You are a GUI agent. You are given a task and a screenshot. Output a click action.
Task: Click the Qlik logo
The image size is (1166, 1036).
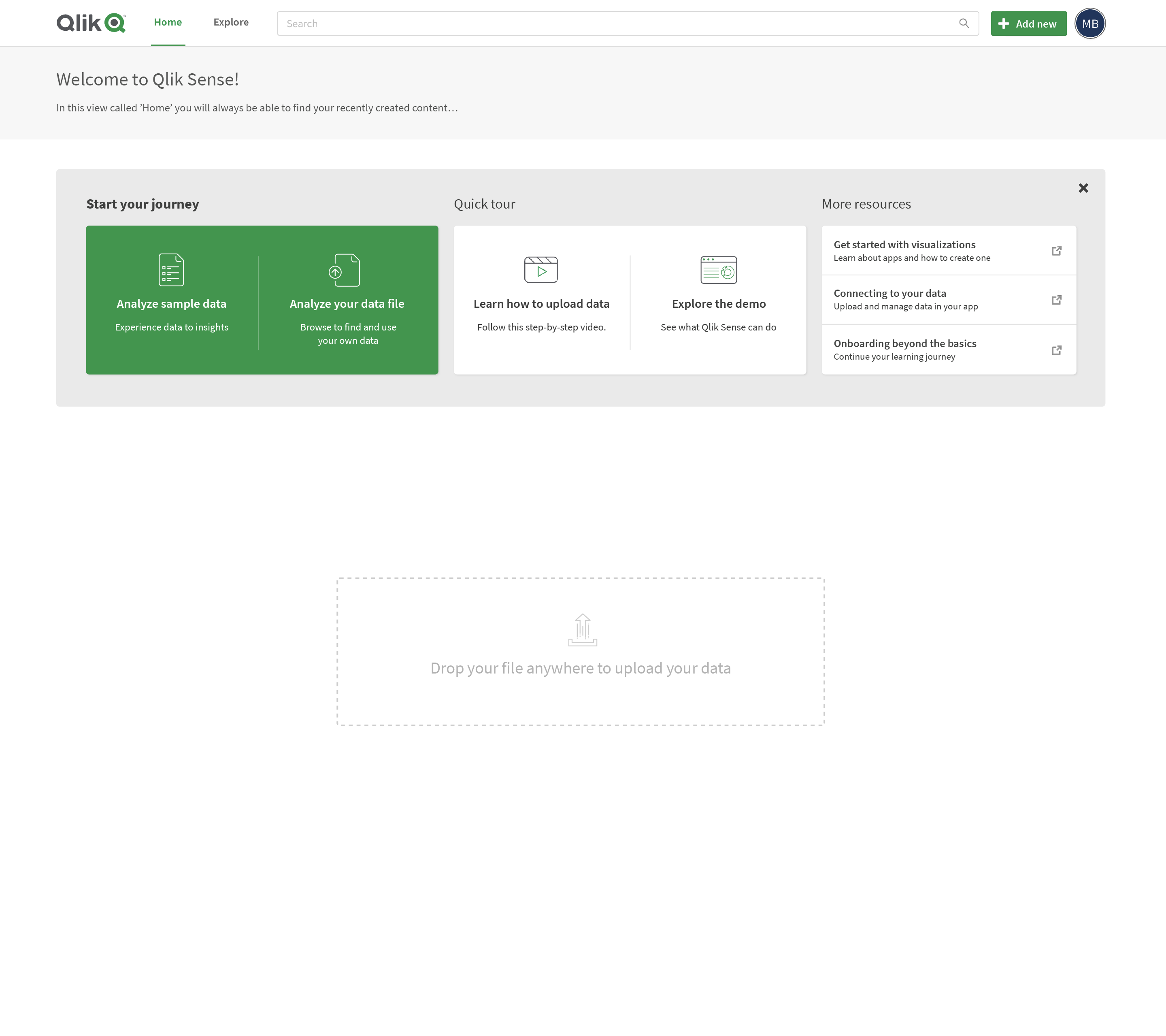click(90, 22)
